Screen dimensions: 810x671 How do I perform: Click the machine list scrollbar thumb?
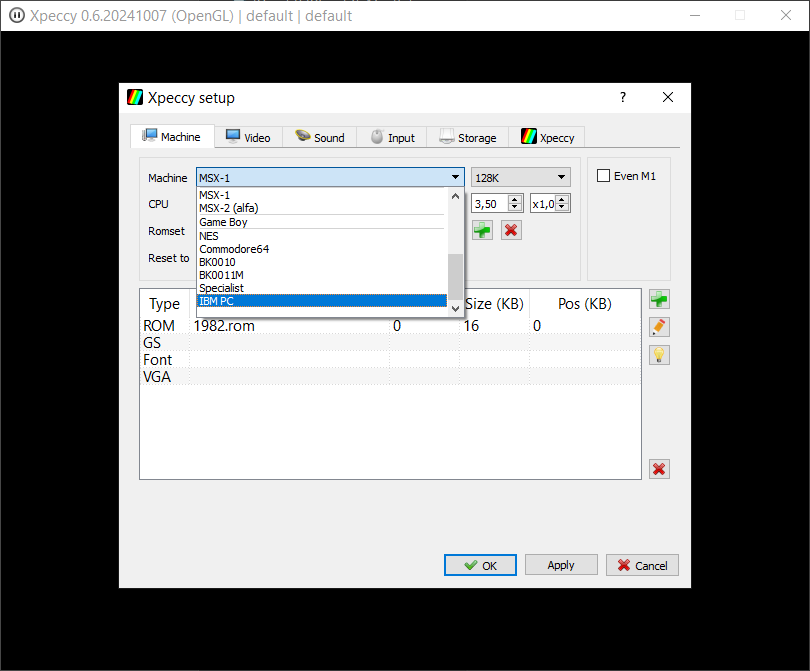click(x=455, y=276)
